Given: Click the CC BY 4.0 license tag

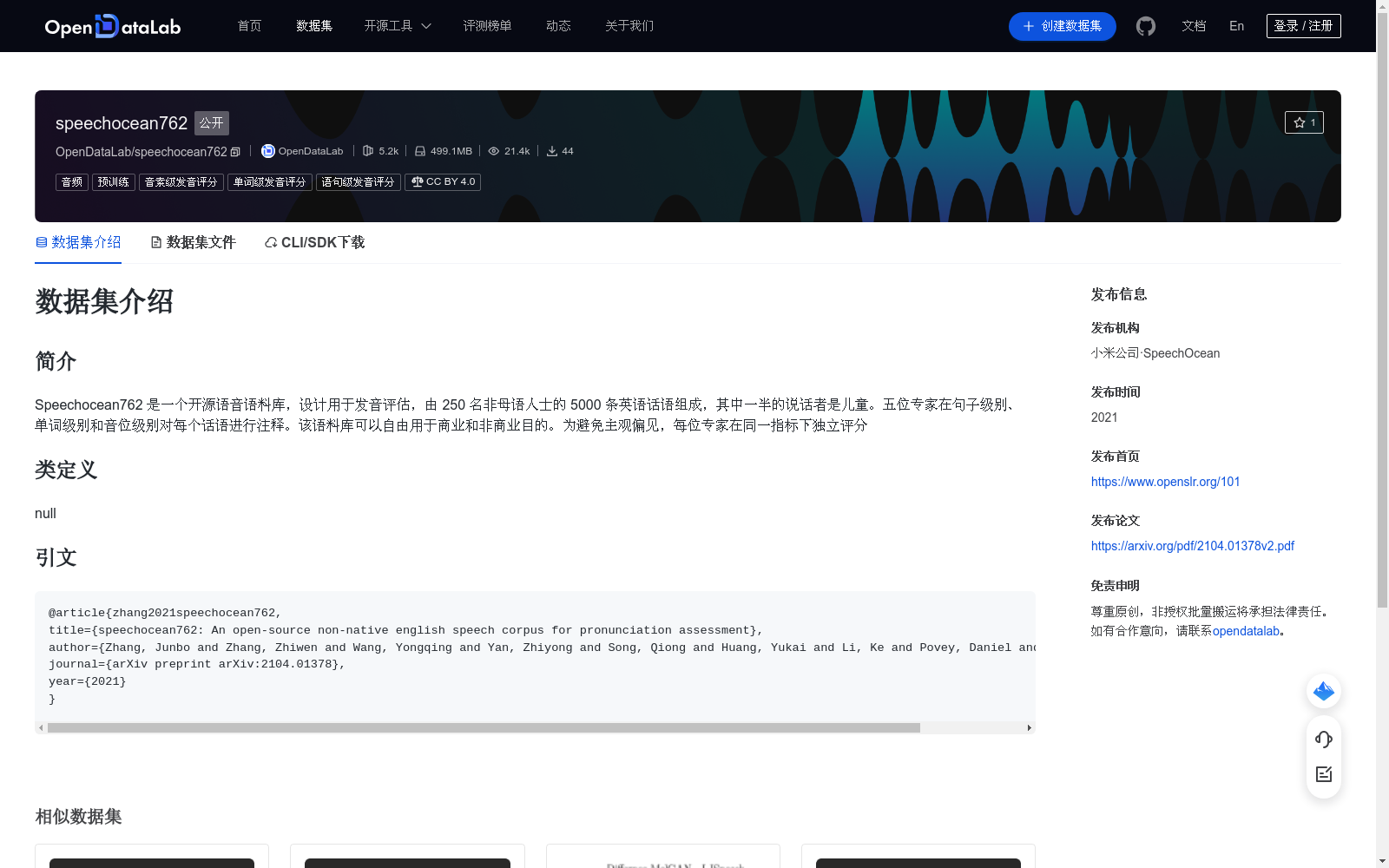Looking at the screenshot, I should (x=443, y=182).
